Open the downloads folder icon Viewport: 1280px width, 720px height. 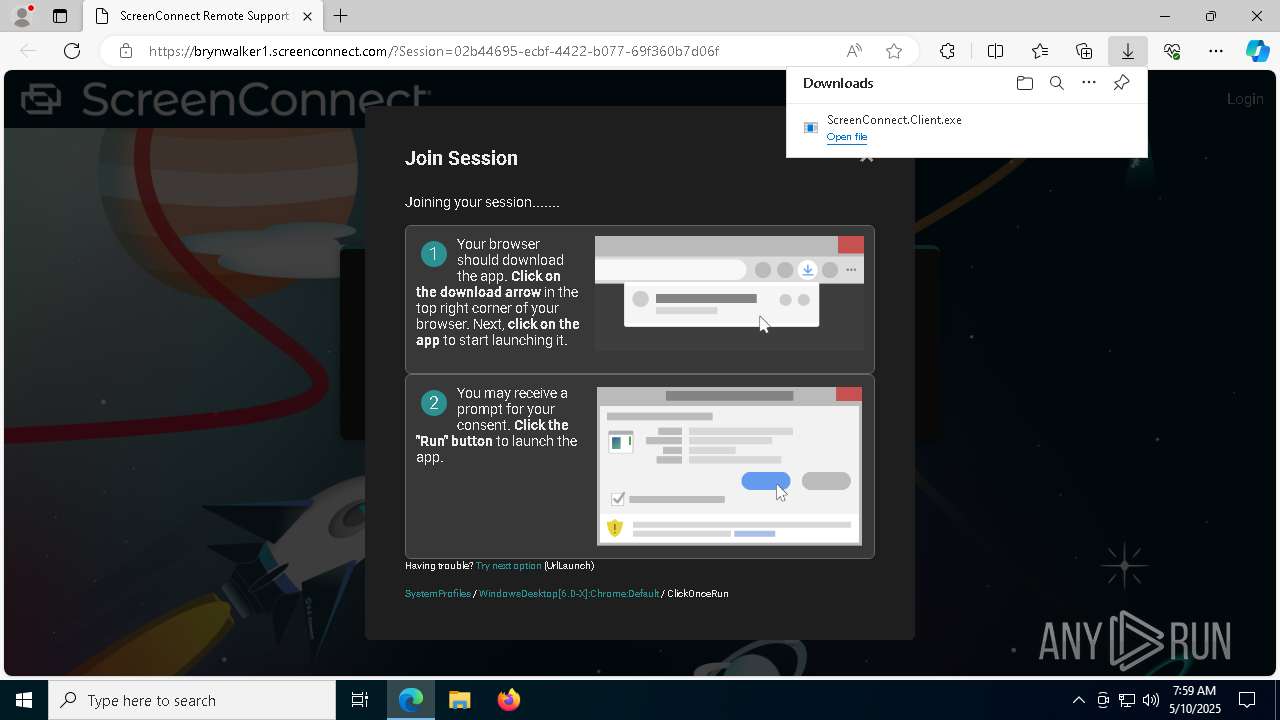tap(1024, 83)
